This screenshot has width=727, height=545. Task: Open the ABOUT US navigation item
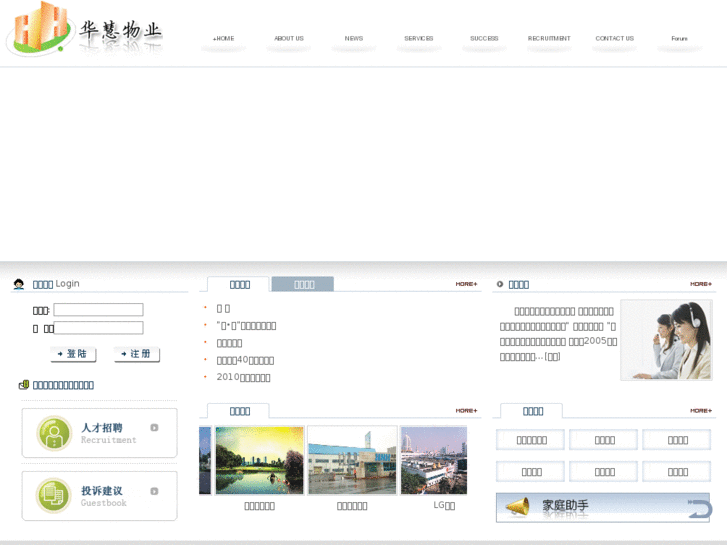289,38
